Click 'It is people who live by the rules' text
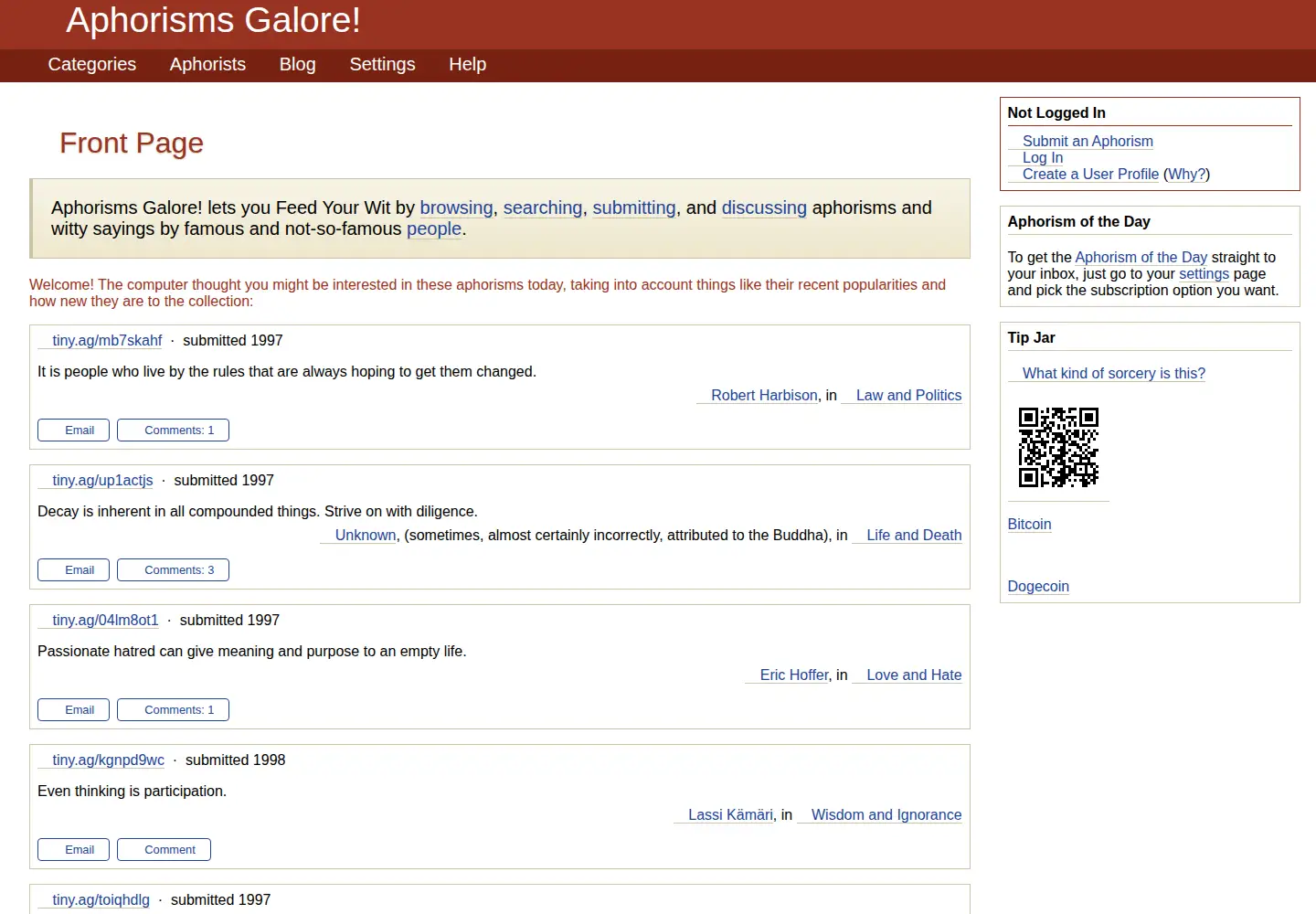This screenshot has width=1316, height=914. click(x=287, y=371)
